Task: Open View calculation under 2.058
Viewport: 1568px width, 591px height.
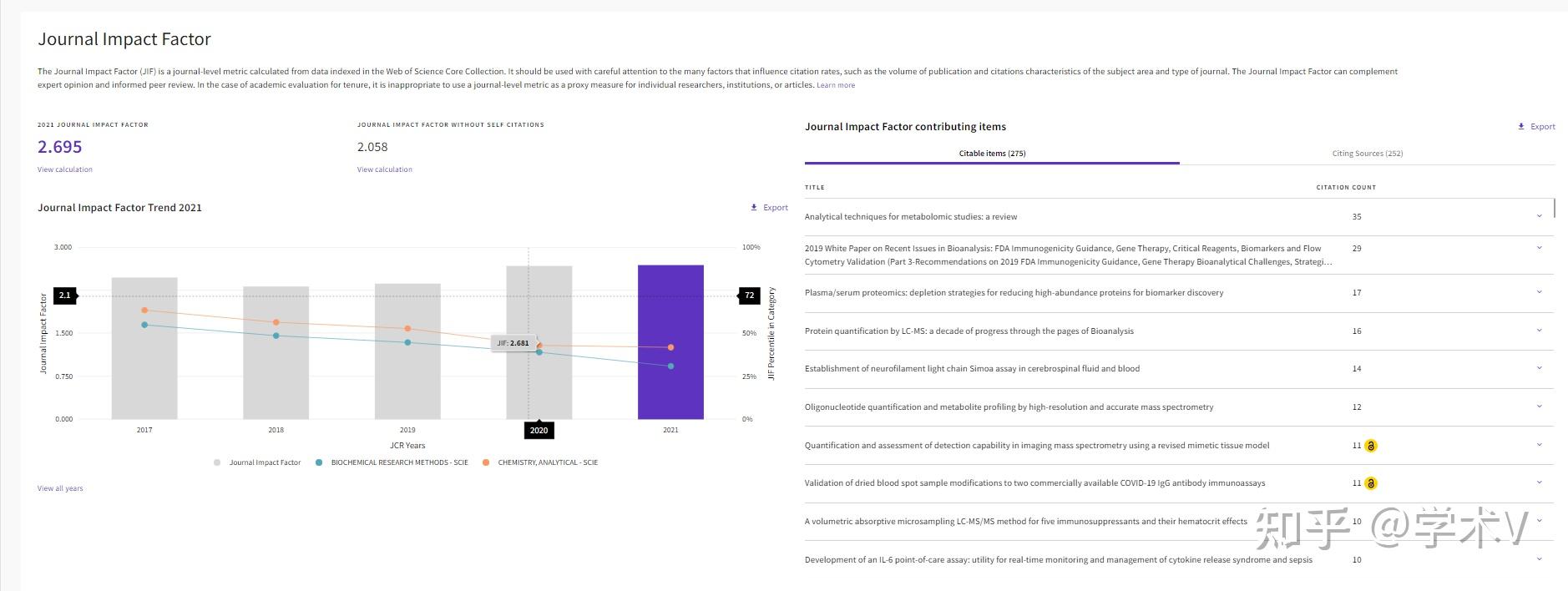Action: pos(385,169)
